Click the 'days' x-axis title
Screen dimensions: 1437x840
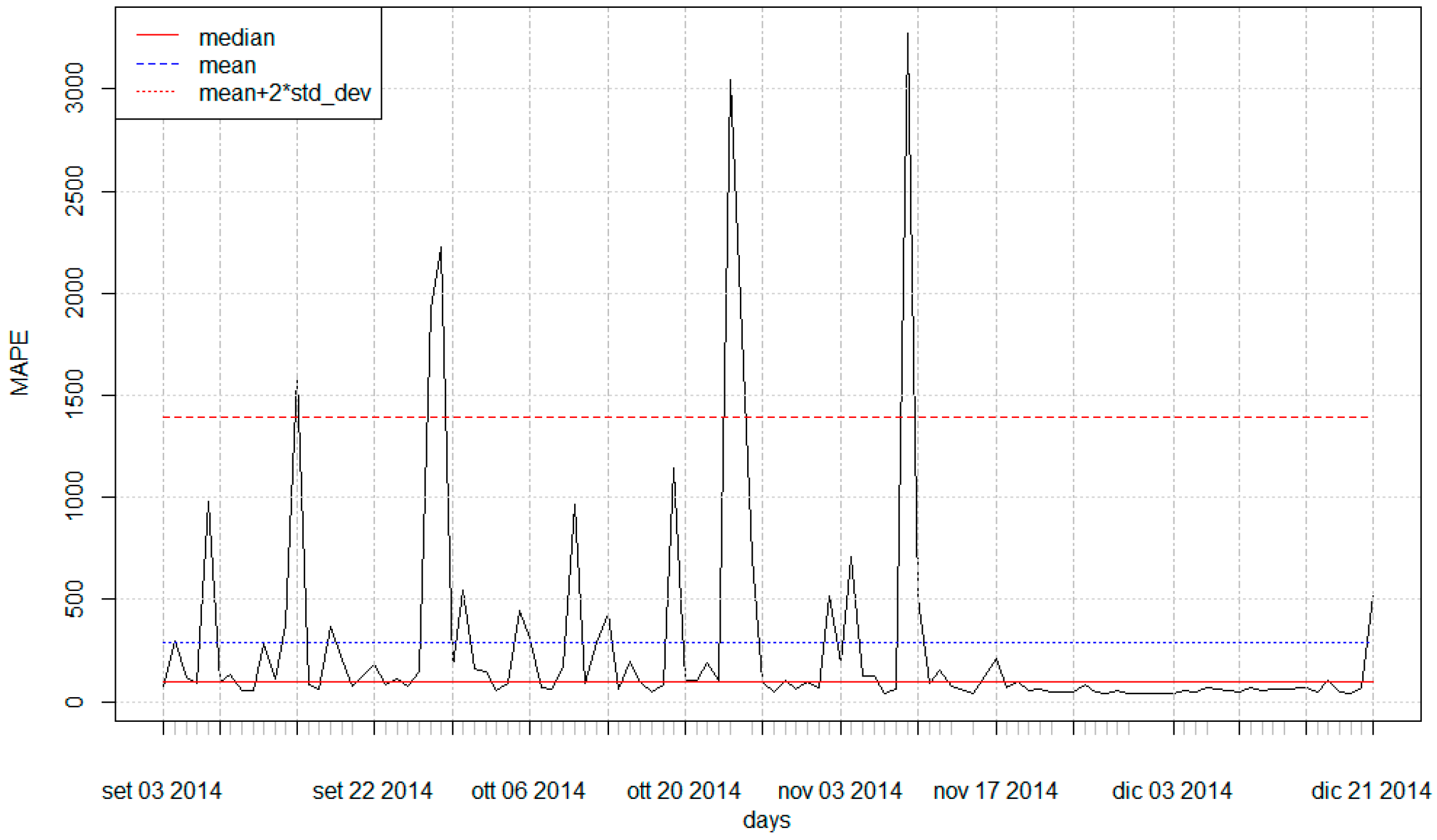[x=766, y=819]
